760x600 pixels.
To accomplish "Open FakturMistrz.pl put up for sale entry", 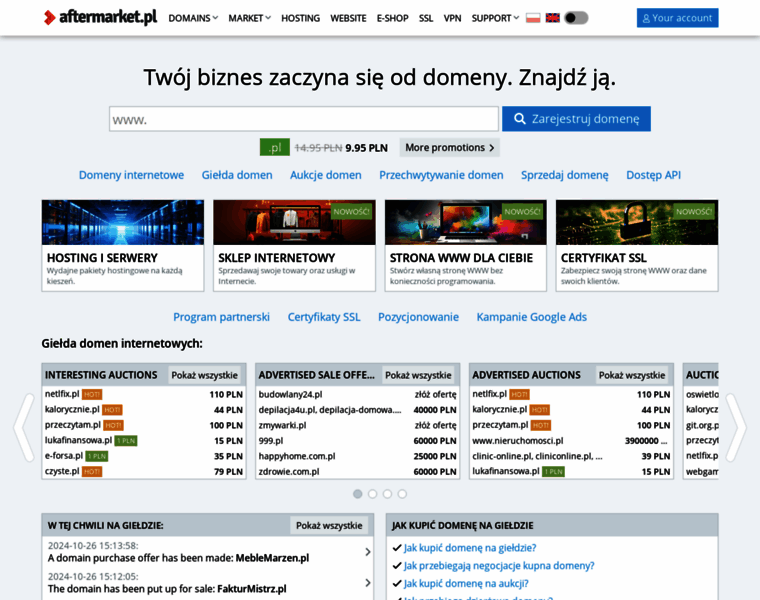I will tap(208, 583).
